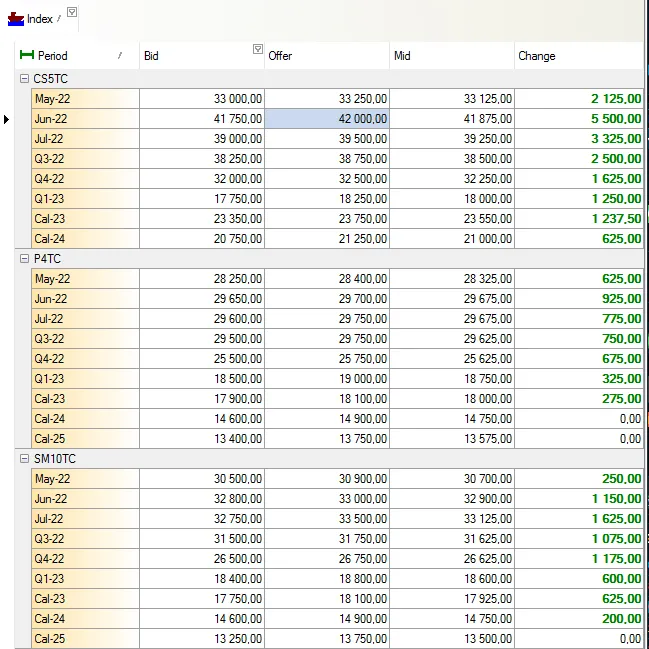Collapse the SM10TC group

coord(24,459)
